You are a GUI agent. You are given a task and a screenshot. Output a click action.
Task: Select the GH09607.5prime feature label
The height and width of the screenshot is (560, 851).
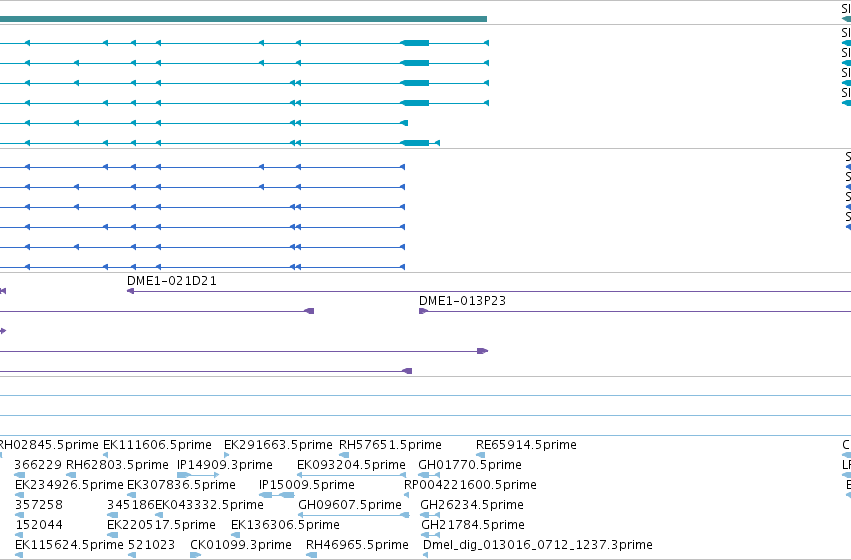click(x=350, y=505)
